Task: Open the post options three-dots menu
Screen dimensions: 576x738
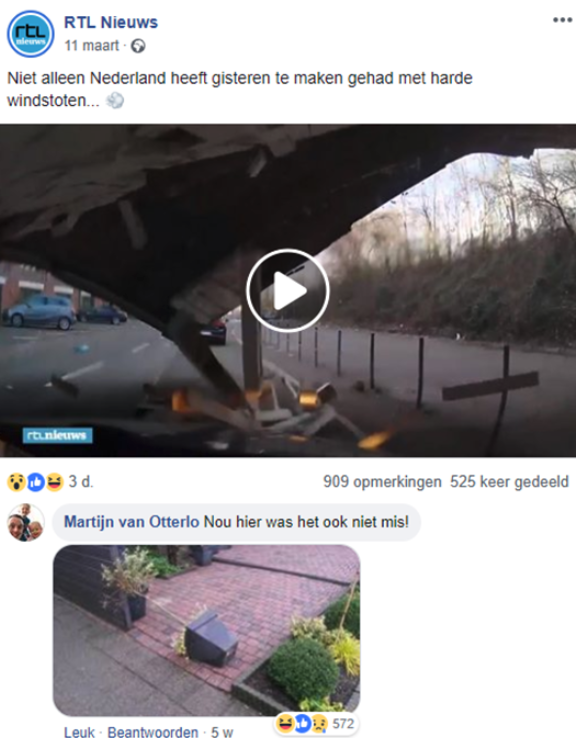Action: (562, 20)
